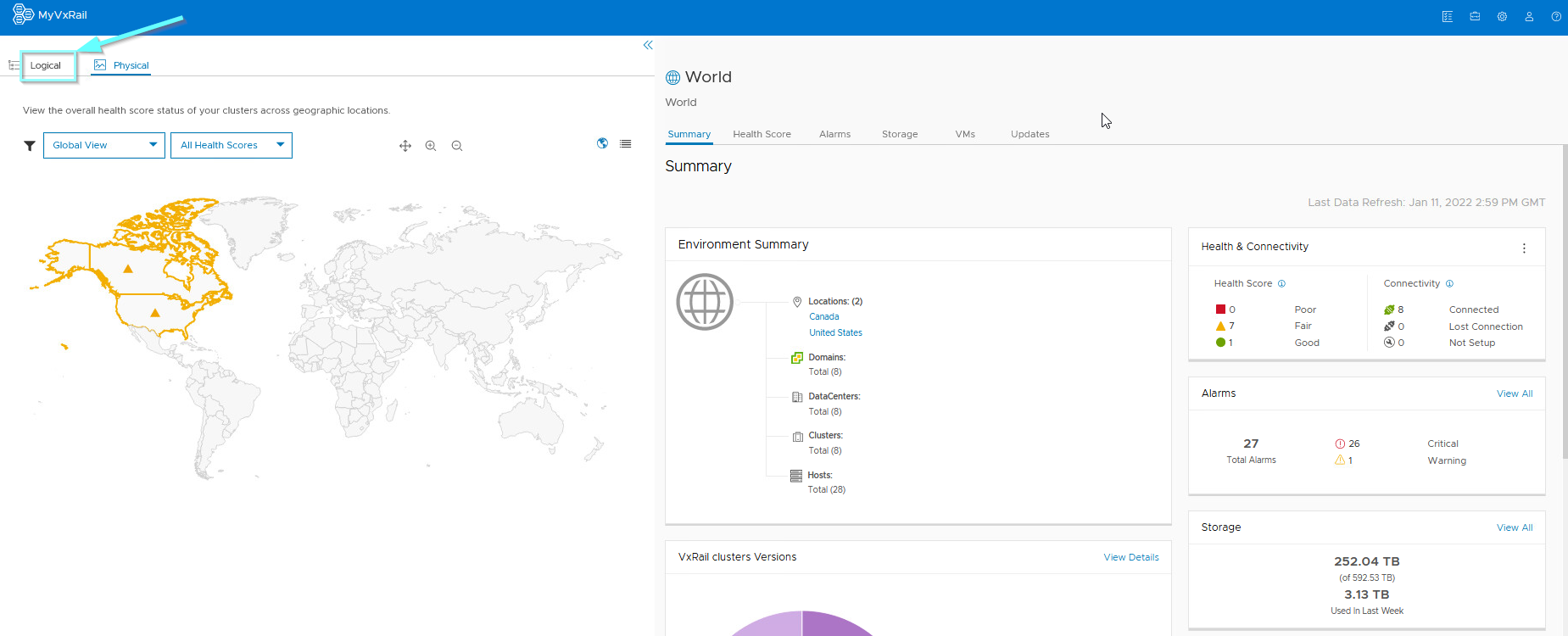Open the Health Score tab
The width and height of the screenshot is (1568, 636).
[762, 134]
